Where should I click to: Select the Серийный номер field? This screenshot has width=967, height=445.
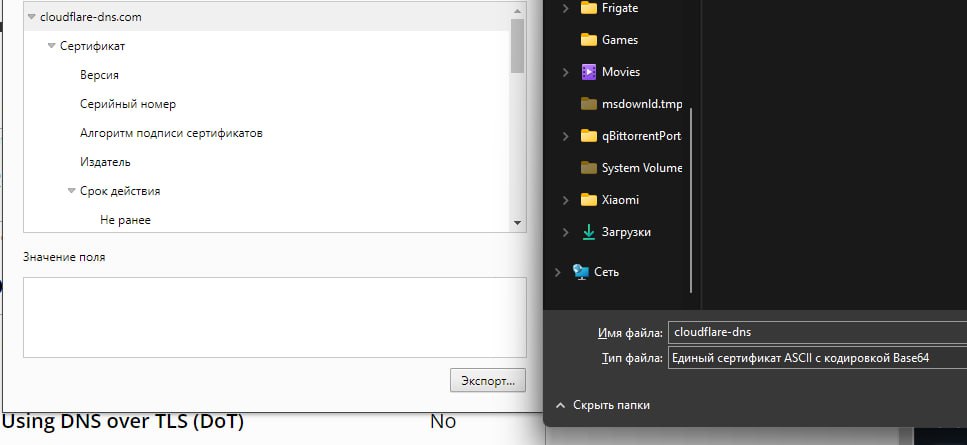(128, 104)
